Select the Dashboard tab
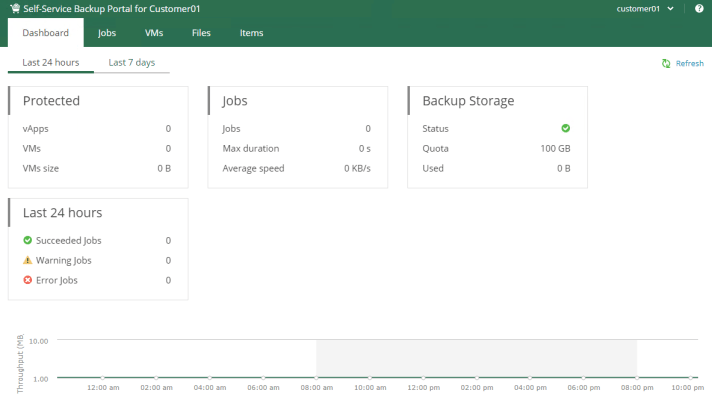This screenshot has height=411, width=712. tap(46, 33)
